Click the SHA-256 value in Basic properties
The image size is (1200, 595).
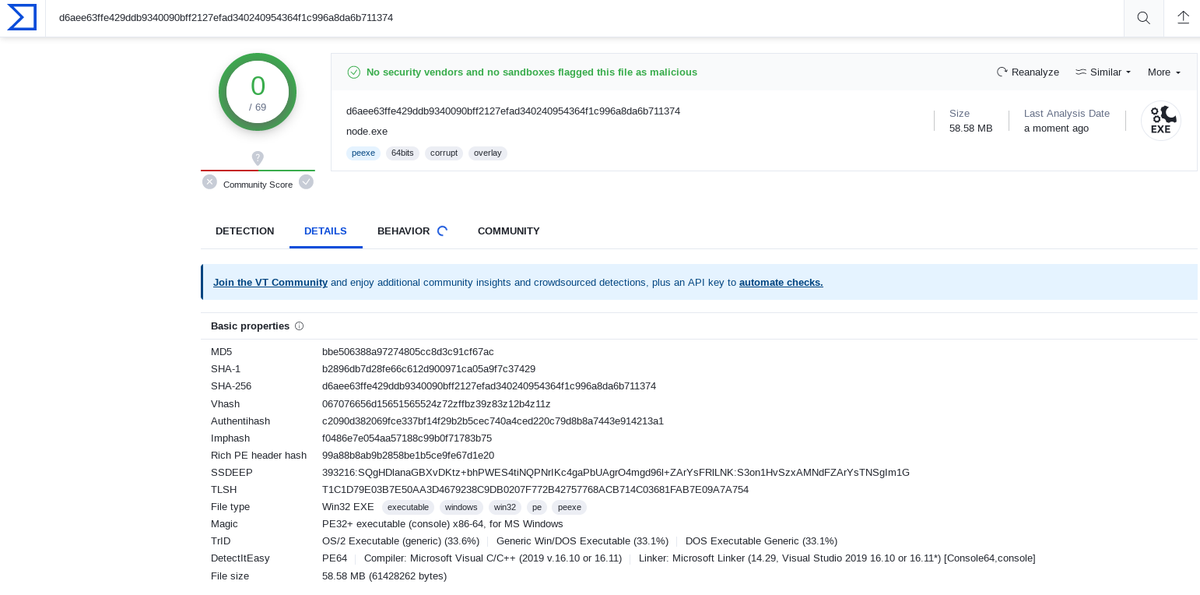[x=489, y=386]
